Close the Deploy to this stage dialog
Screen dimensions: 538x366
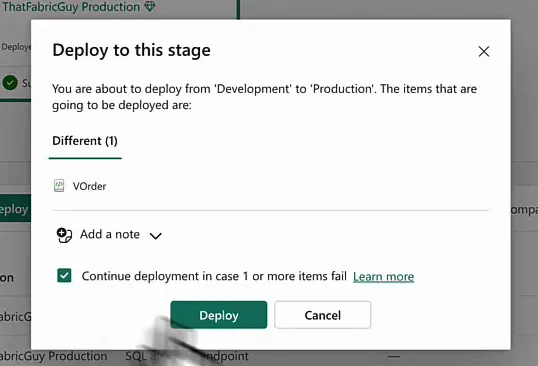pyautogui.click(x=484, y=51)
